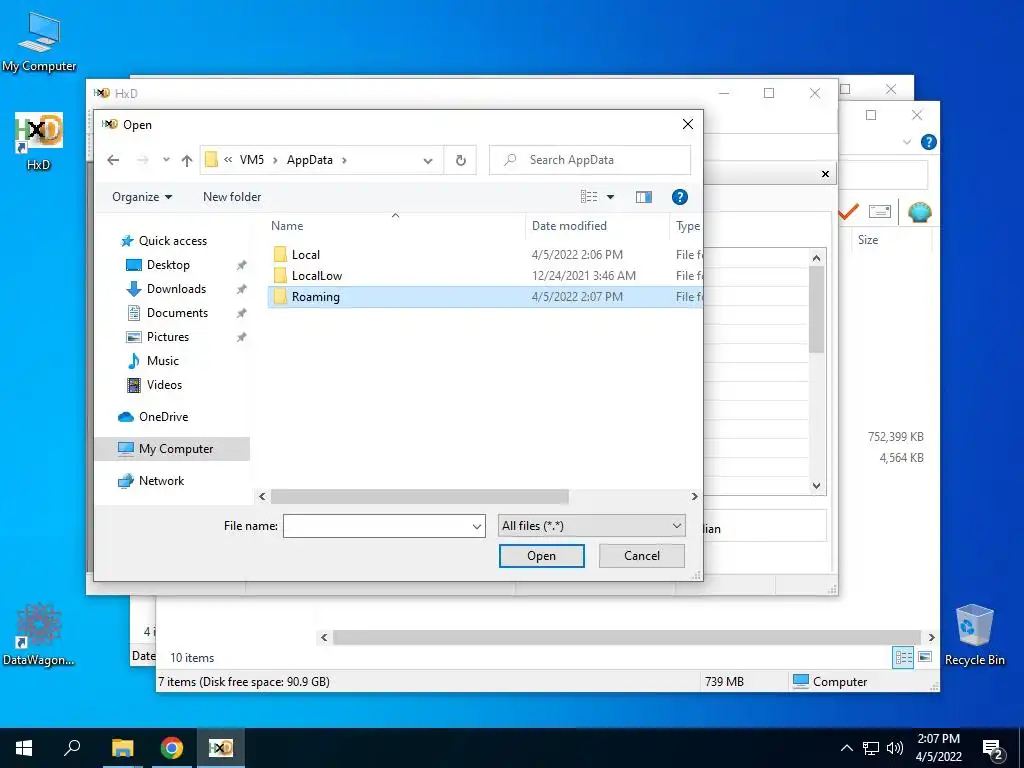Click the Search AppData field
1024x768 pixels.
[x=590, y=160]
